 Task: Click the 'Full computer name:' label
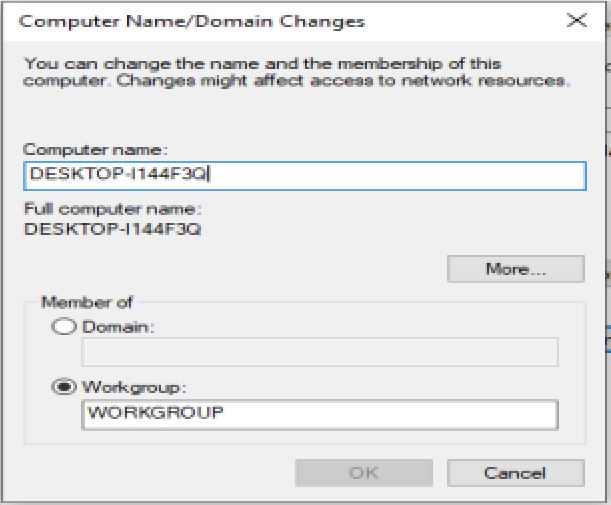point(113,209)
